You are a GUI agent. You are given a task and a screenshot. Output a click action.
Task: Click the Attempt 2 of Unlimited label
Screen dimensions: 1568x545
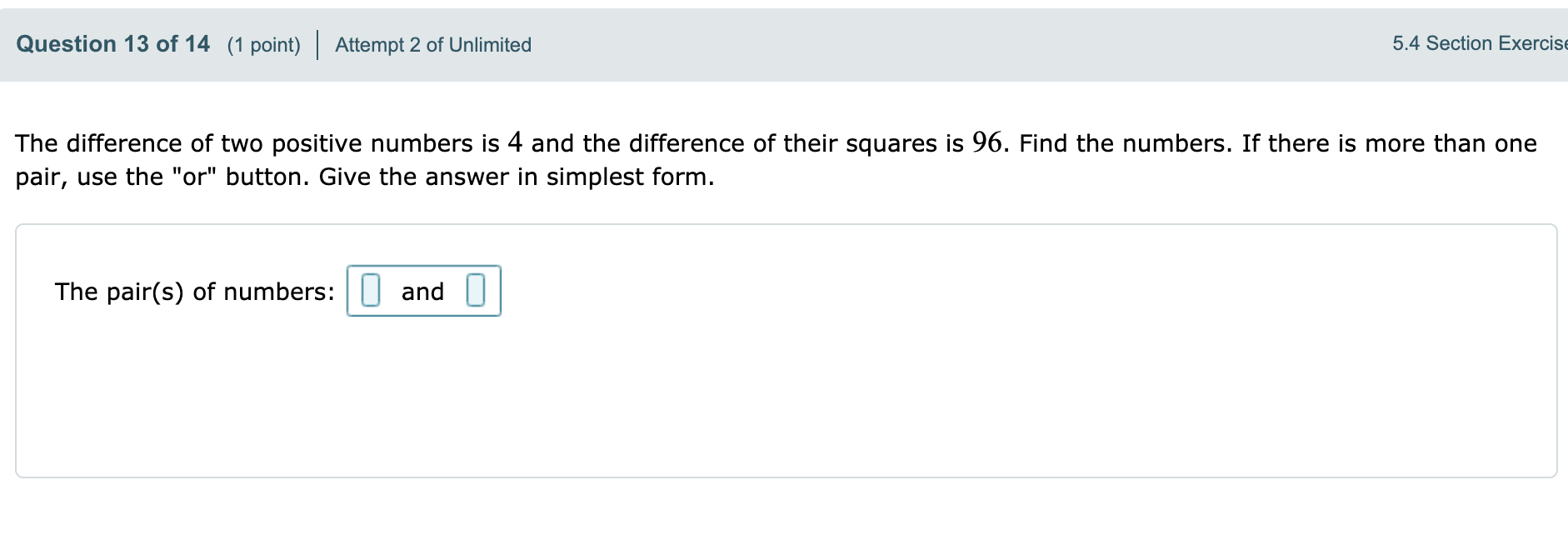point(432,45)
